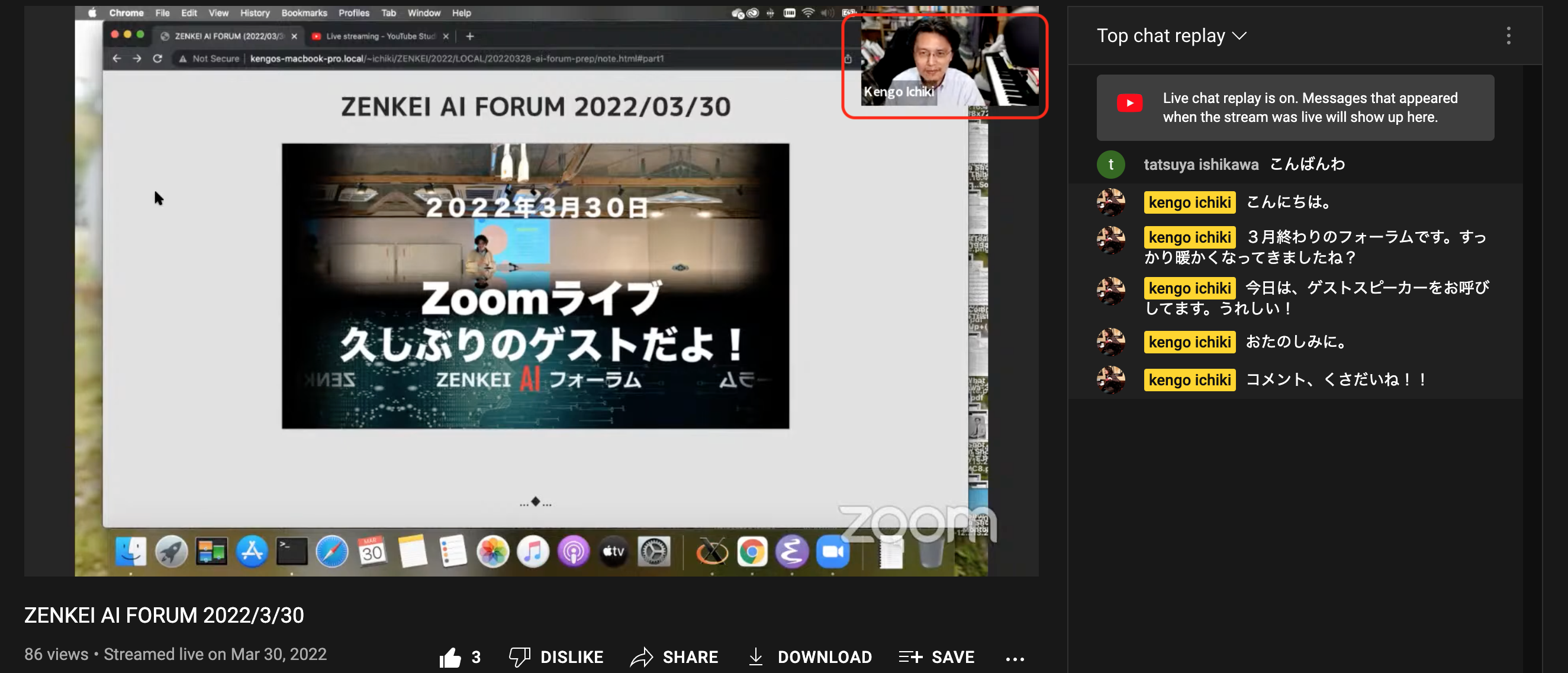1568x673 pixels.
Task: Open the chat options three-dot menu
Action: [1508, 36]
